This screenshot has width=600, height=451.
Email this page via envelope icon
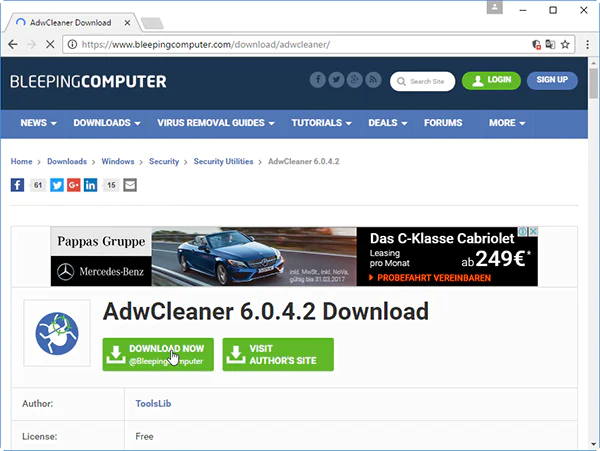[130, 185]
